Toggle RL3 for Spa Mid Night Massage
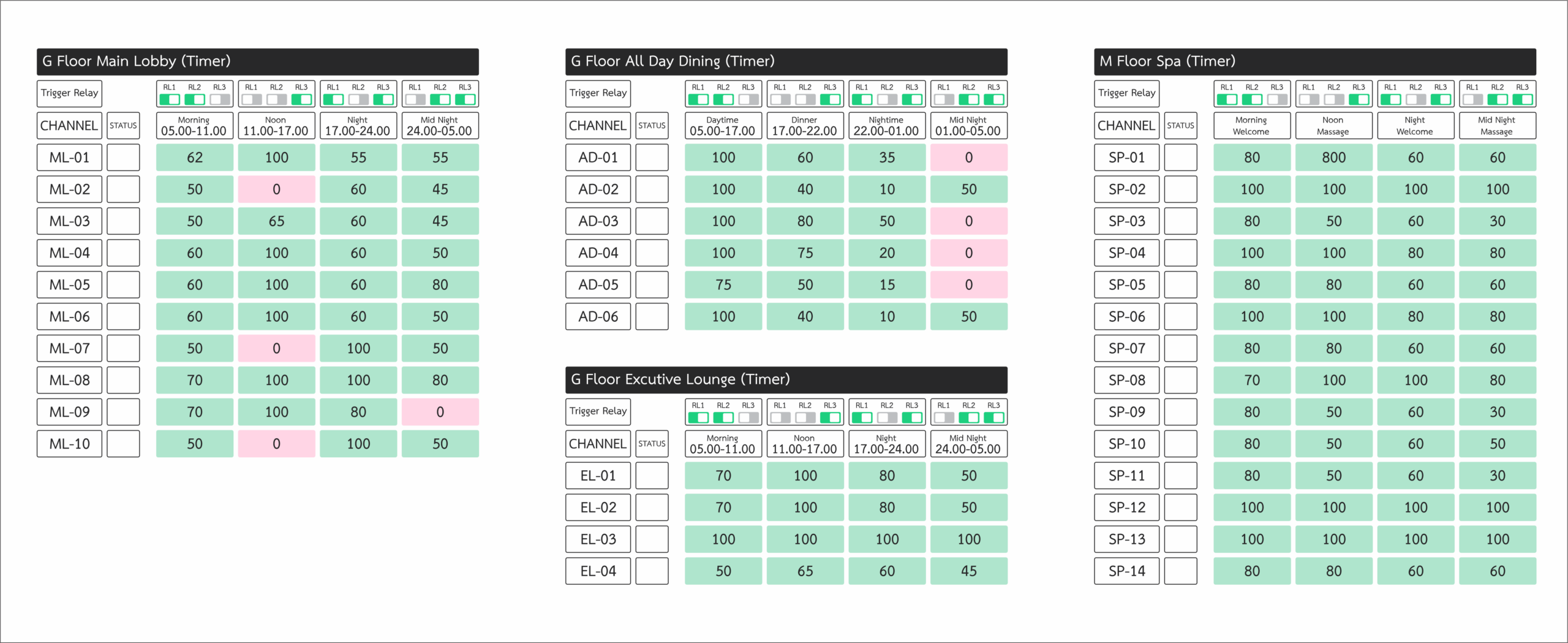 (x=1523, y=99)
